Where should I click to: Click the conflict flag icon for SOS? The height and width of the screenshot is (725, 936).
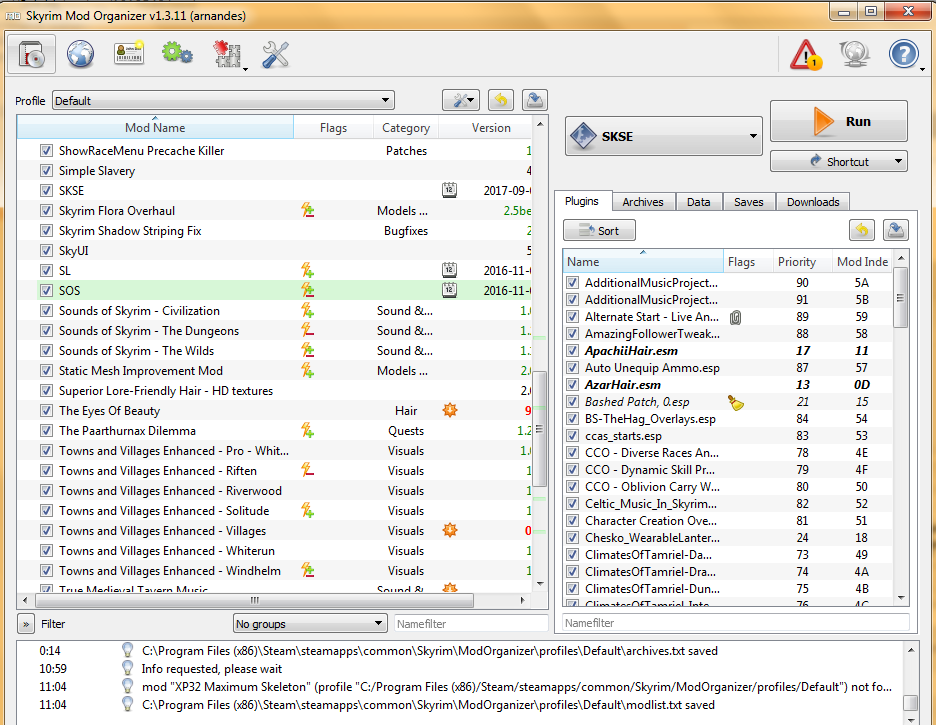(x=307, y=290)
